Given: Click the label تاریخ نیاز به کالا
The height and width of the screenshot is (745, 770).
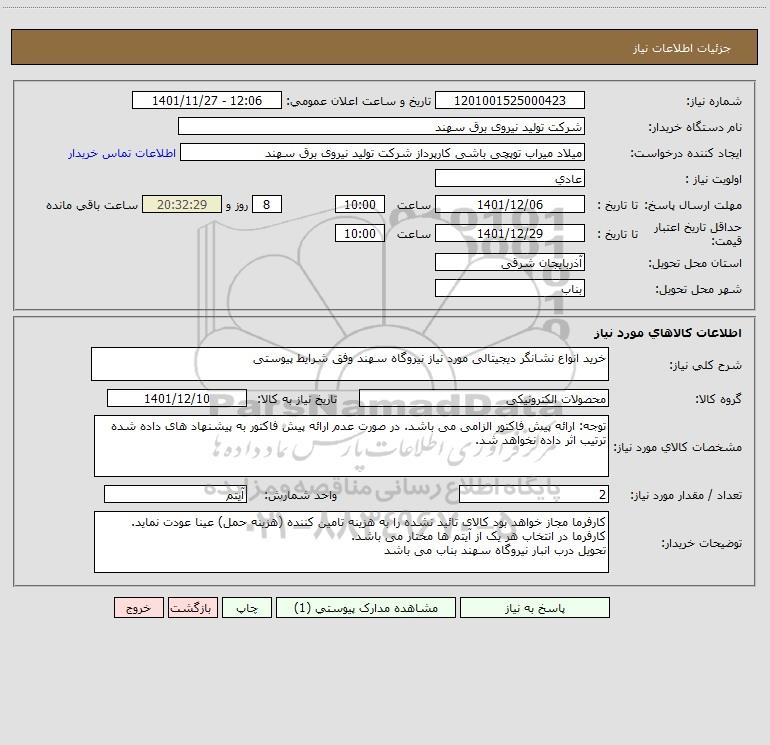Looking at the screenshot, I should 298,399.
